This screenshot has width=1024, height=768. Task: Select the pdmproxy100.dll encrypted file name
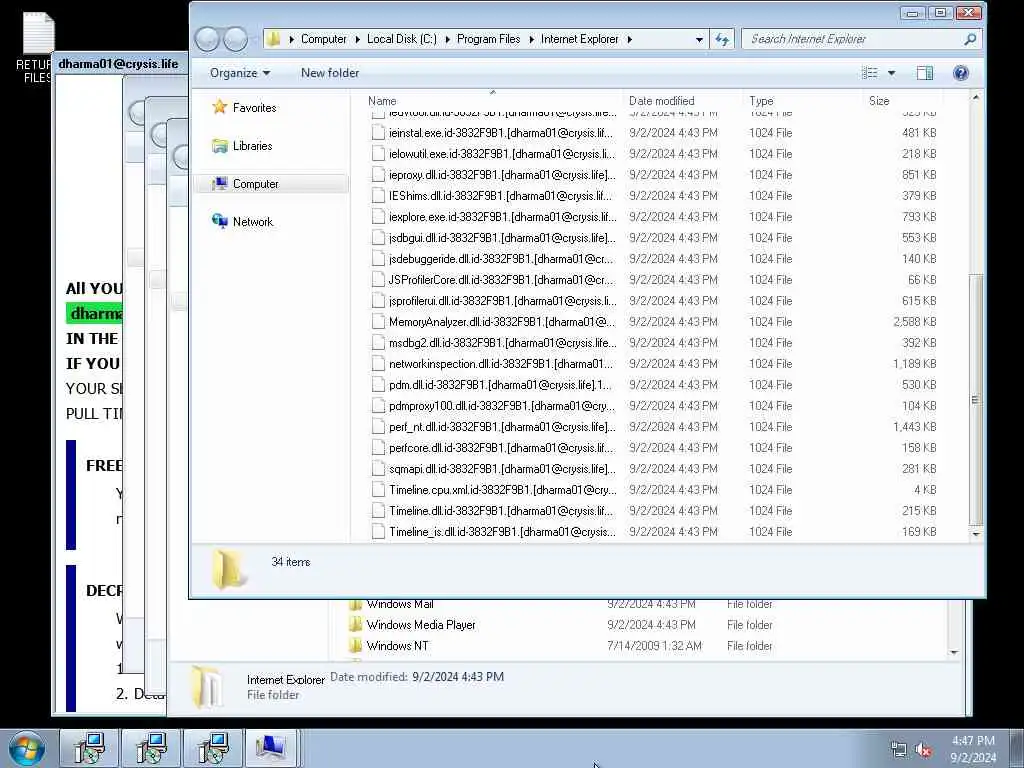pos(502,406)
